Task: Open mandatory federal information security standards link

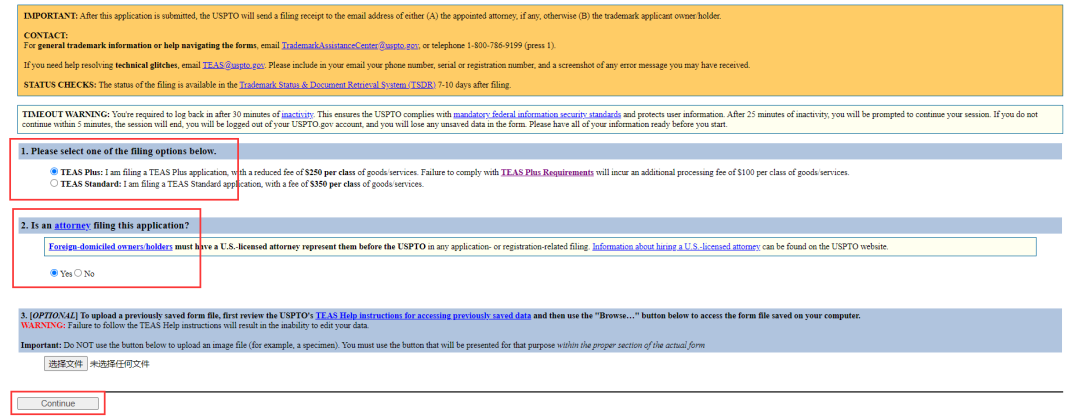Action: pyautogui.click(x=537, y=114)
